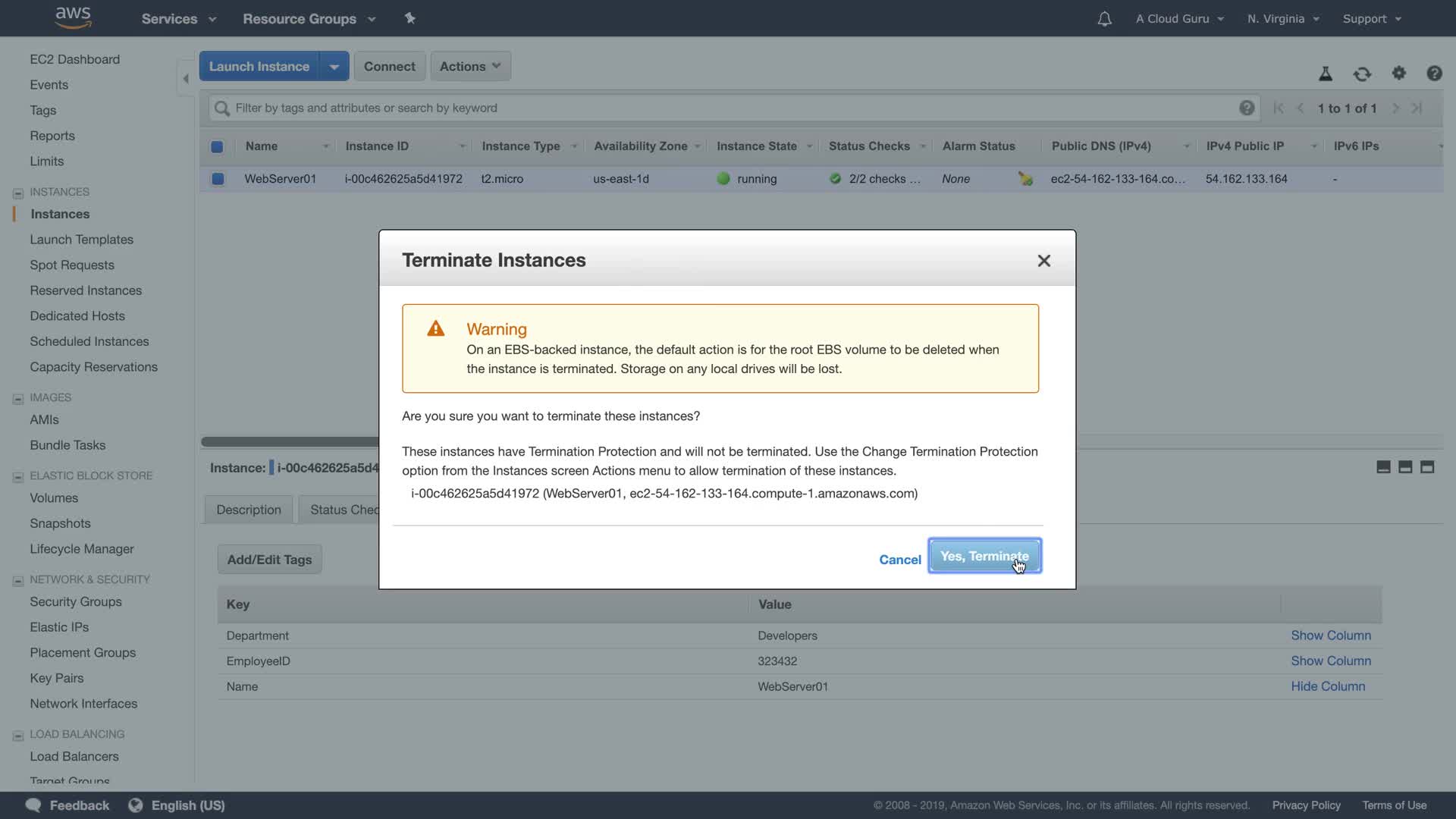1456x819 pixels.
Task: Click the AWS logo
Action: point(74,17)
